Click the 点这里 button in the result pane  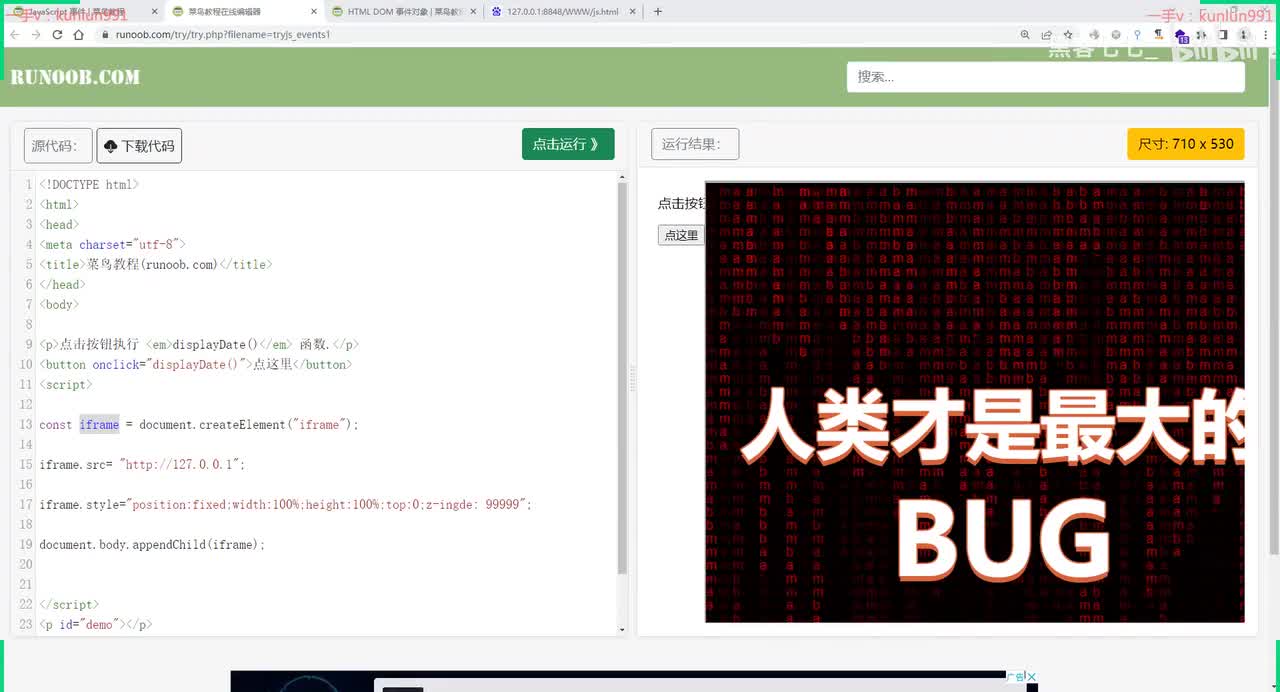click(681, 235)
